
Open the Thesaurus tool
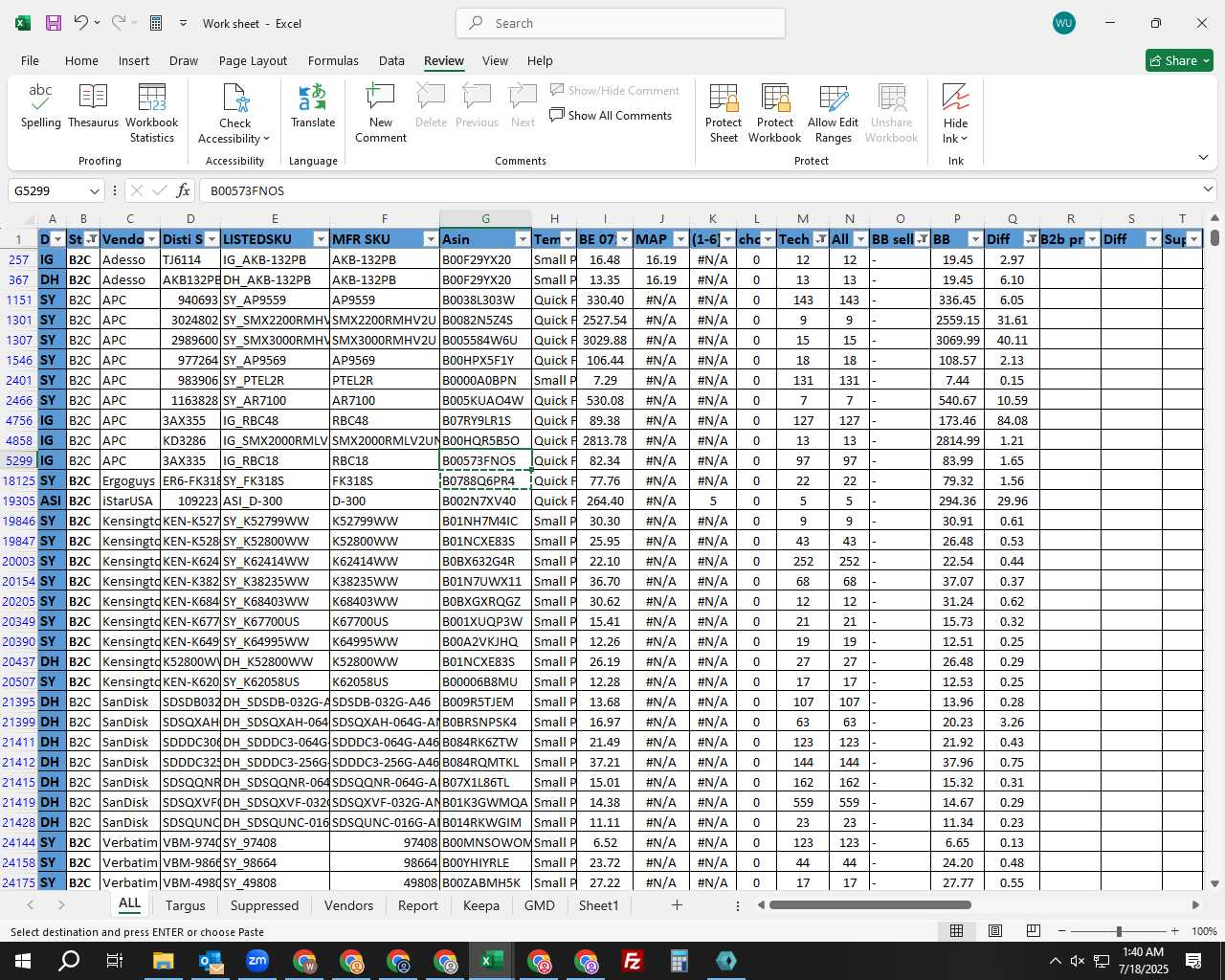(x=94, y=107)
